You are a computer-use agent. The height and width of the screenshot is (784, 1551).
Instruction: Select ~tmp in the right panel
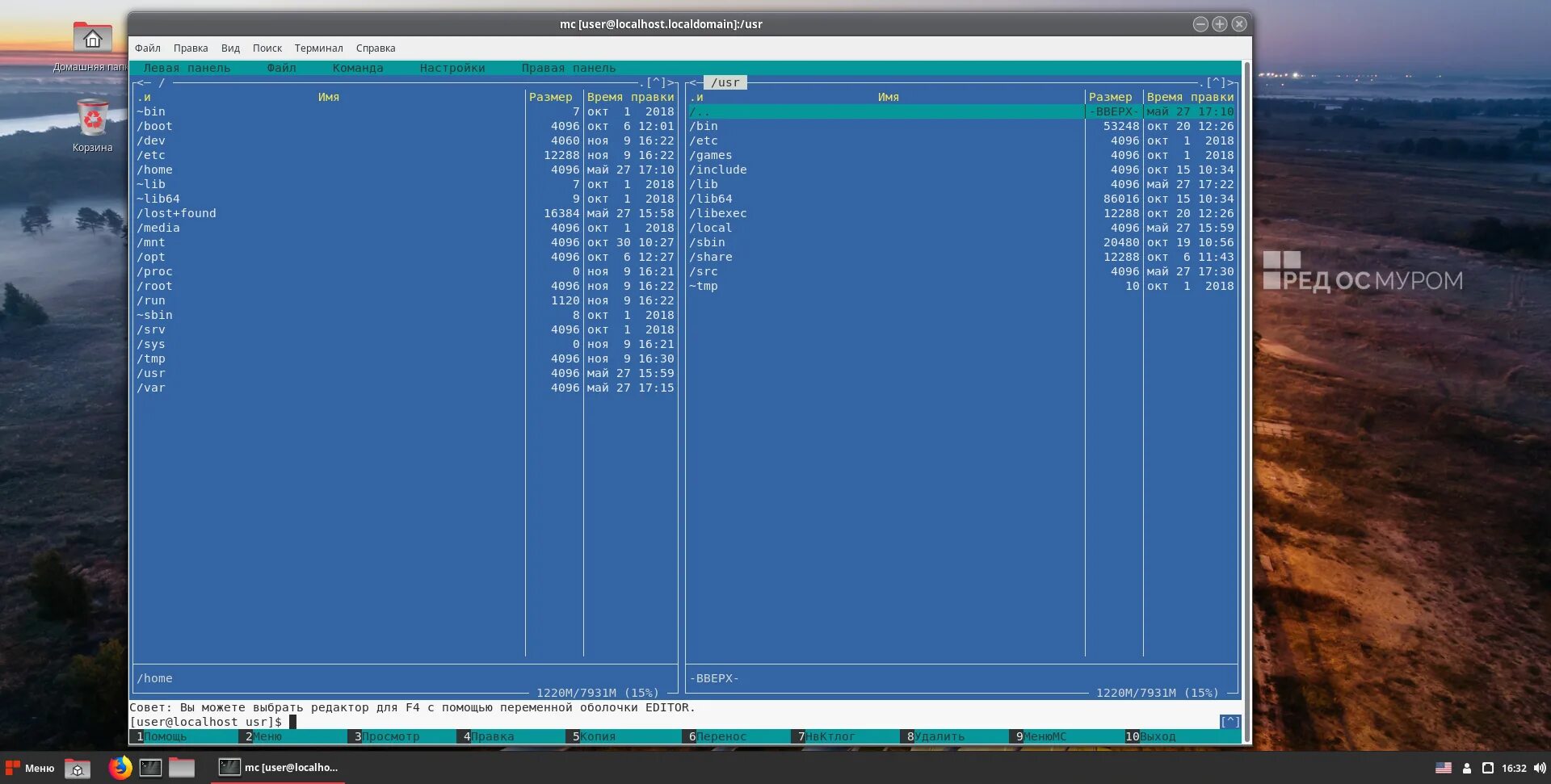[961, 286]
